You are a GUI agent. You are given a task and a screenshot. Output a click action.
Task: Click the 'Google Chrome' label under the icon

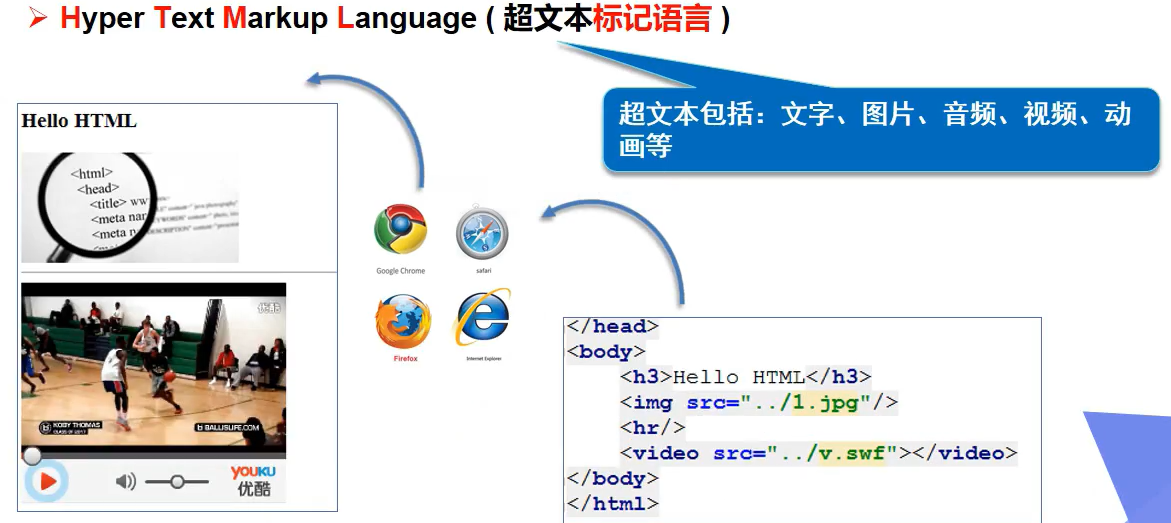tap(400, 271)
